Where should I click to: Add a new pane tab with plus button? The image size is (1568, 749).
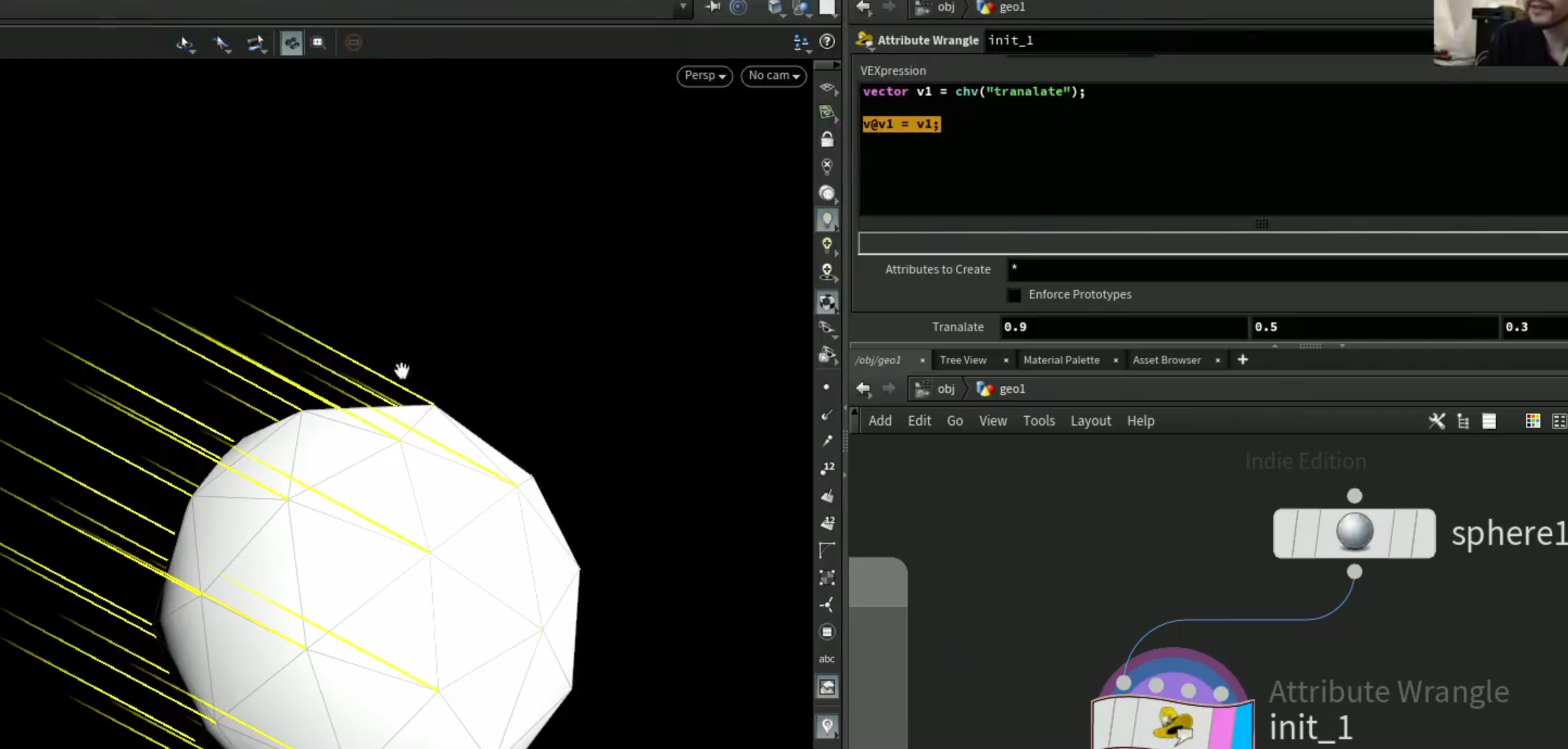pyautogui.click(x=1242, y=360)
